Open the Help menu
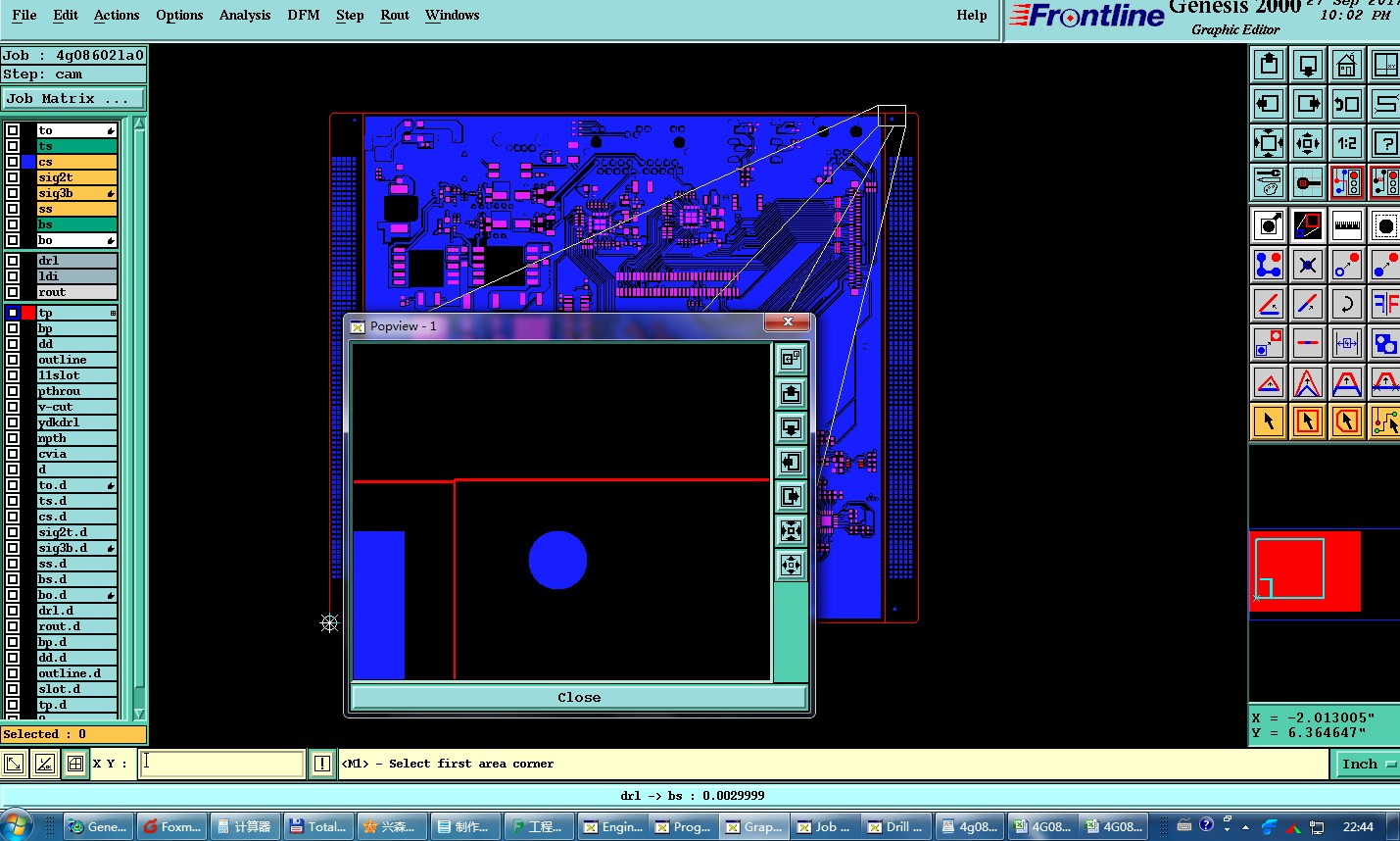The width and height of the screenshot is (1400, 841). tap(972, 15)
